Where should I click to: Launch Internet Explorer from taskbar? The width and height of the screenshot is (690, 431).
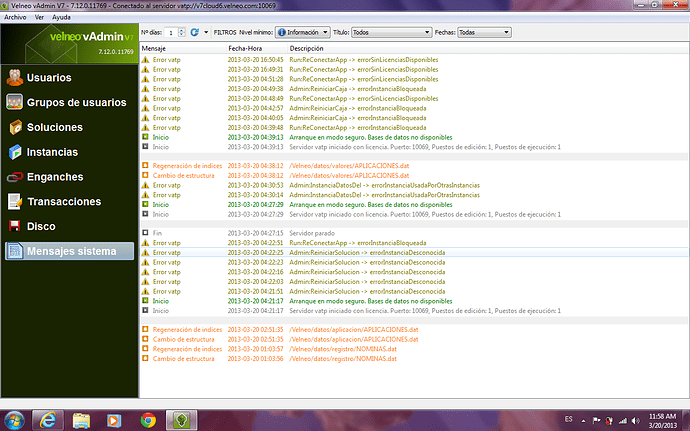click(48, 420)
